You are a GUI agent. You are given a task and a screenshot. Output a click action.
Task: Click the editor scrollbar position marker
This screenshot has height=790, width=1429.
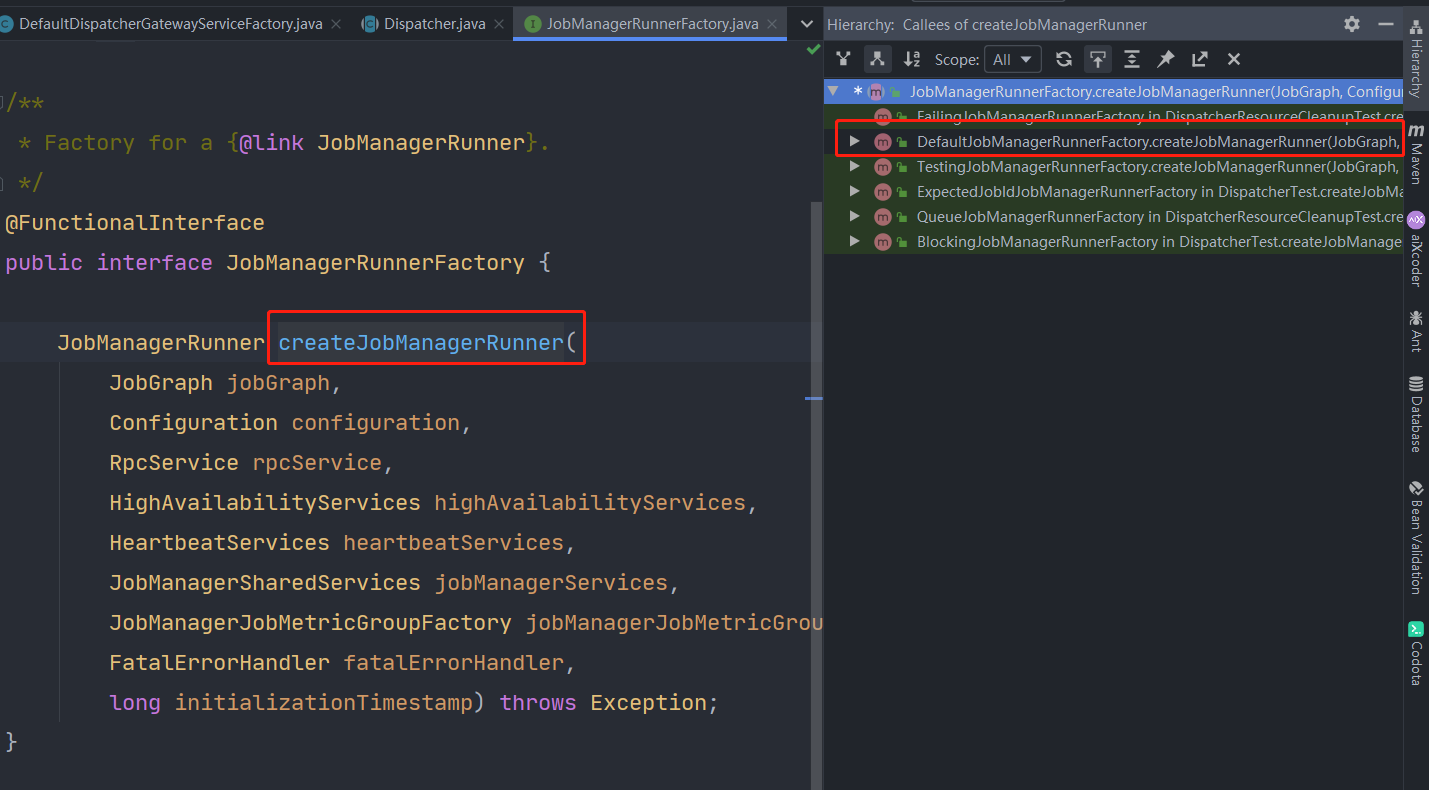tap(814, 398)
